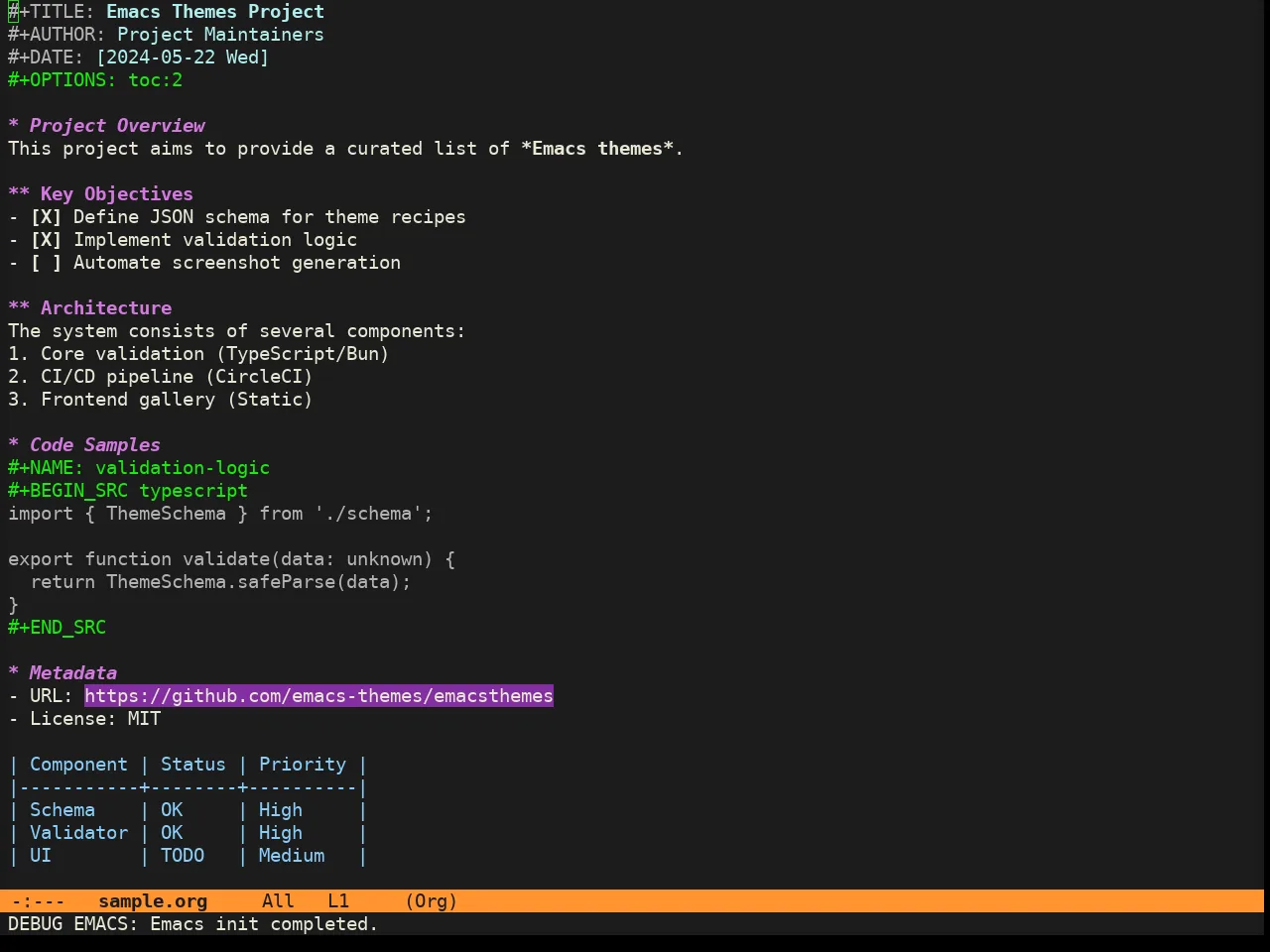Click the 'Component' table header cell
The image size is (1270, 952).
click(78, 765)
